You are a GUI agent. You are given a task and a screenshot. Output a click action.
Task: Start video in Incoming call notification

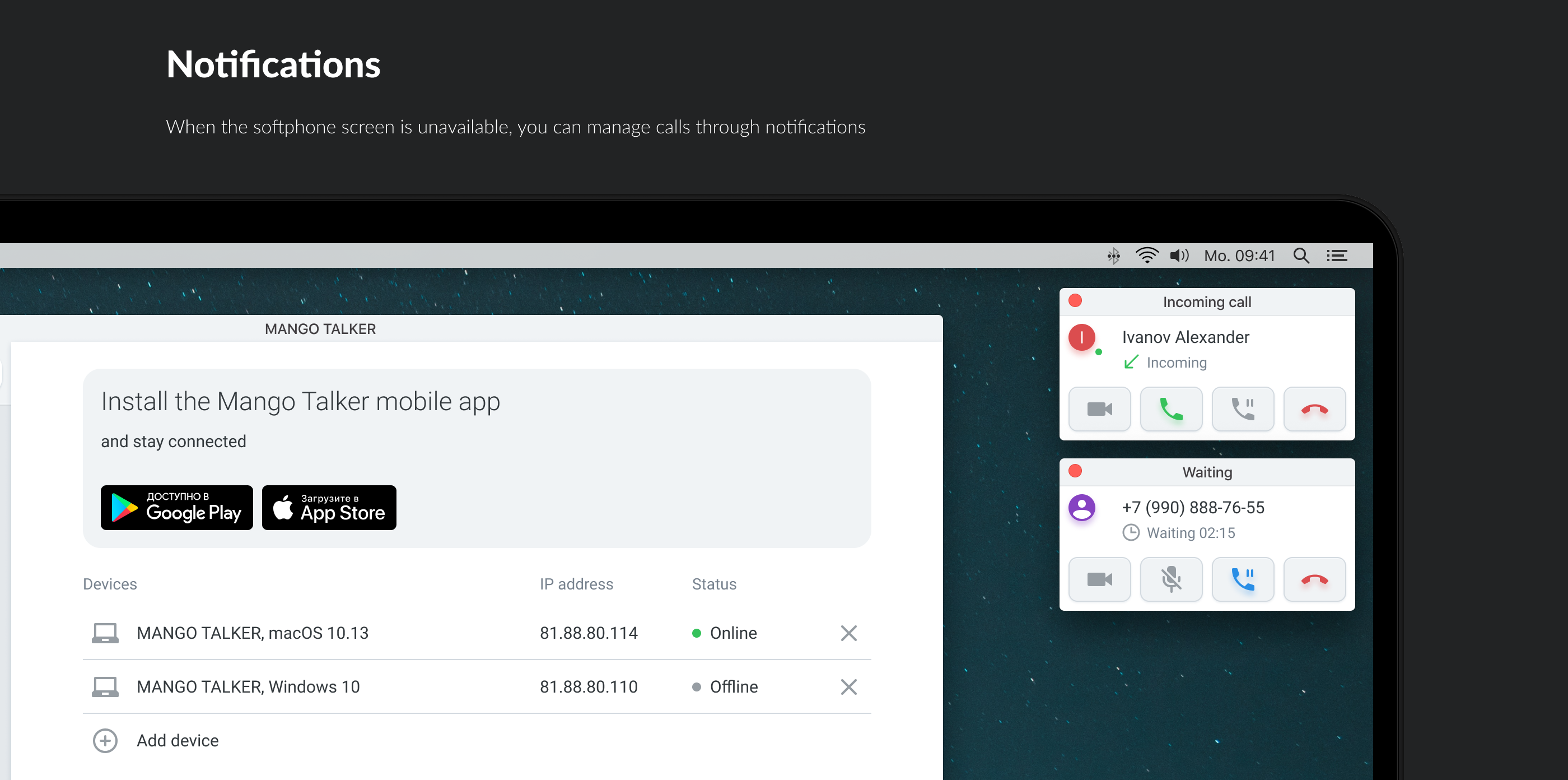pyautogui.click(x=1099, y=409)
